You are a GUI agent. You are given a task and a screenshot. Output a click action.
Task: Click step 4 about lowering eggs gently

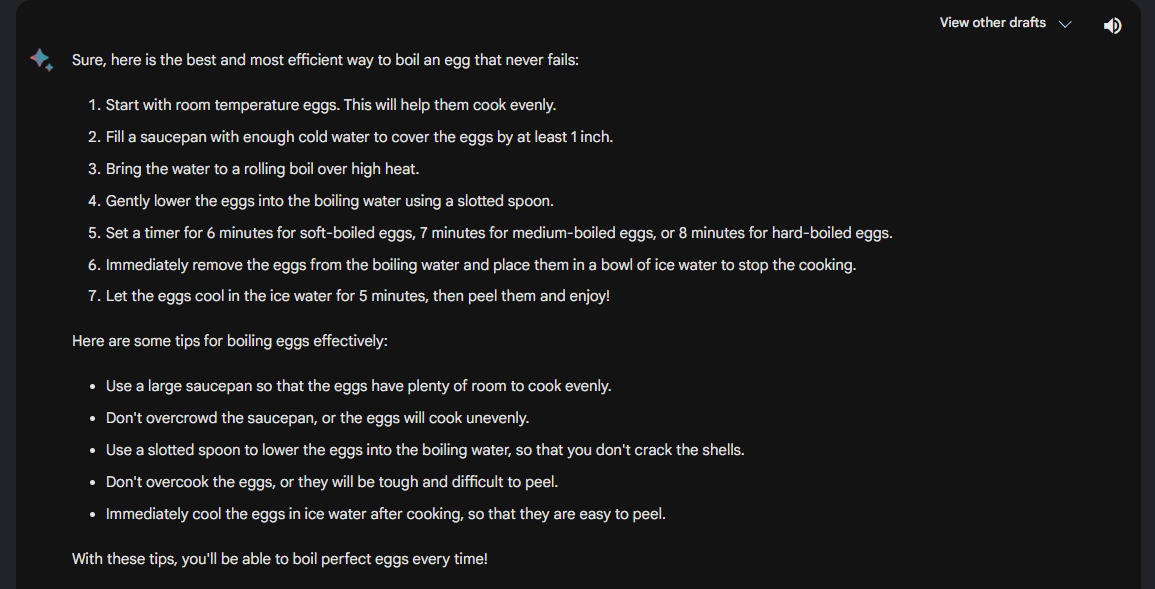(x=329, y=201)
